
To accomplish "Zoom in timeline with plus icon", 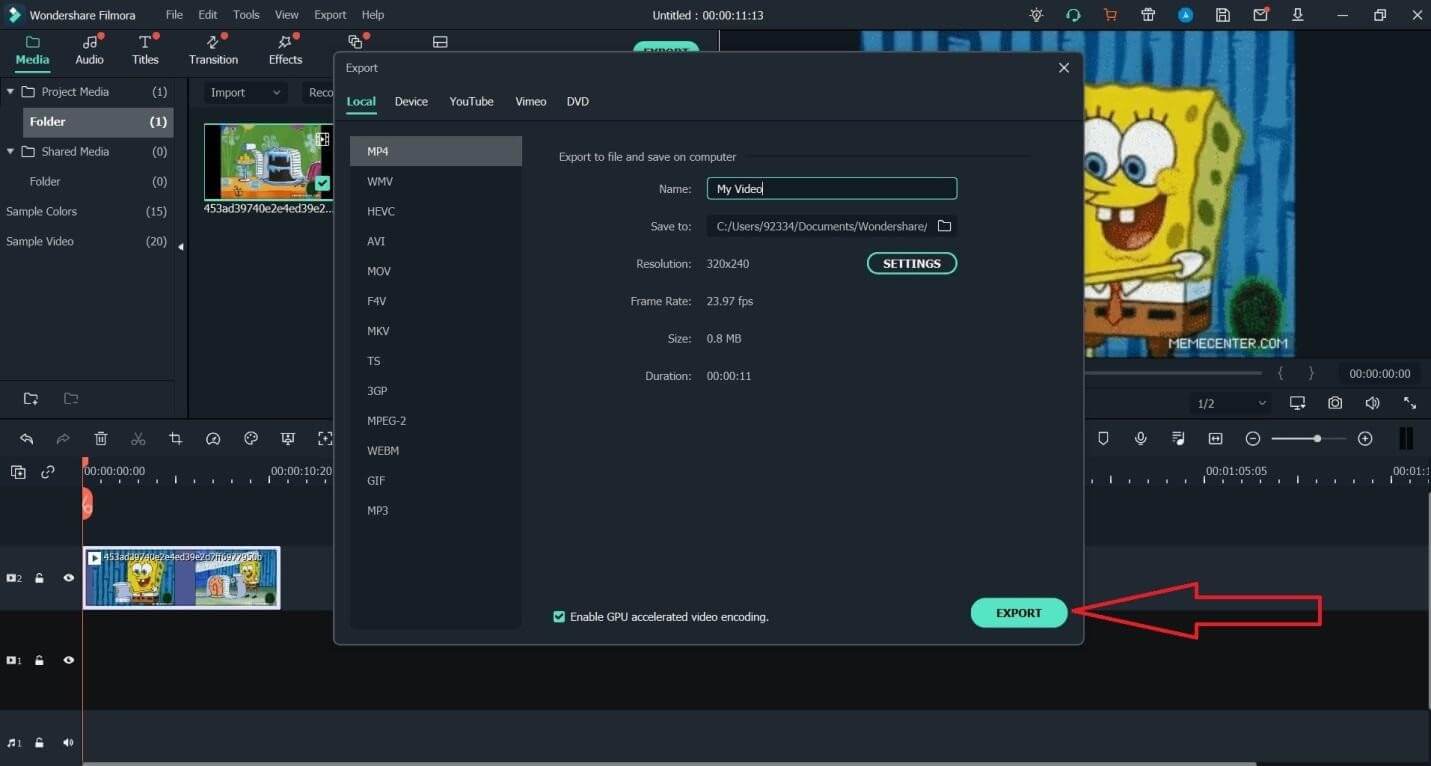I will click(x=1365, y=439).
